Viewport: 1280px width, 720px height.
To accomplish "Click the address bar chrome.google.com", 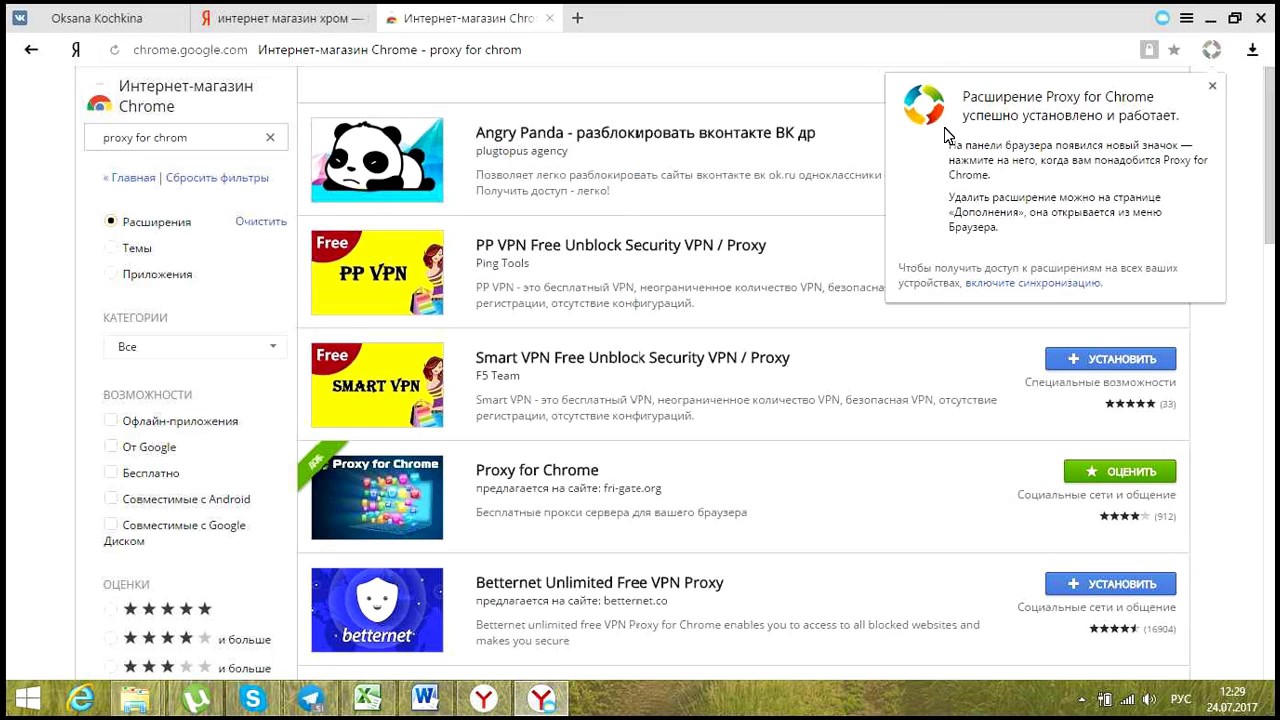I will pyautogui.click(x=190, y=49).
